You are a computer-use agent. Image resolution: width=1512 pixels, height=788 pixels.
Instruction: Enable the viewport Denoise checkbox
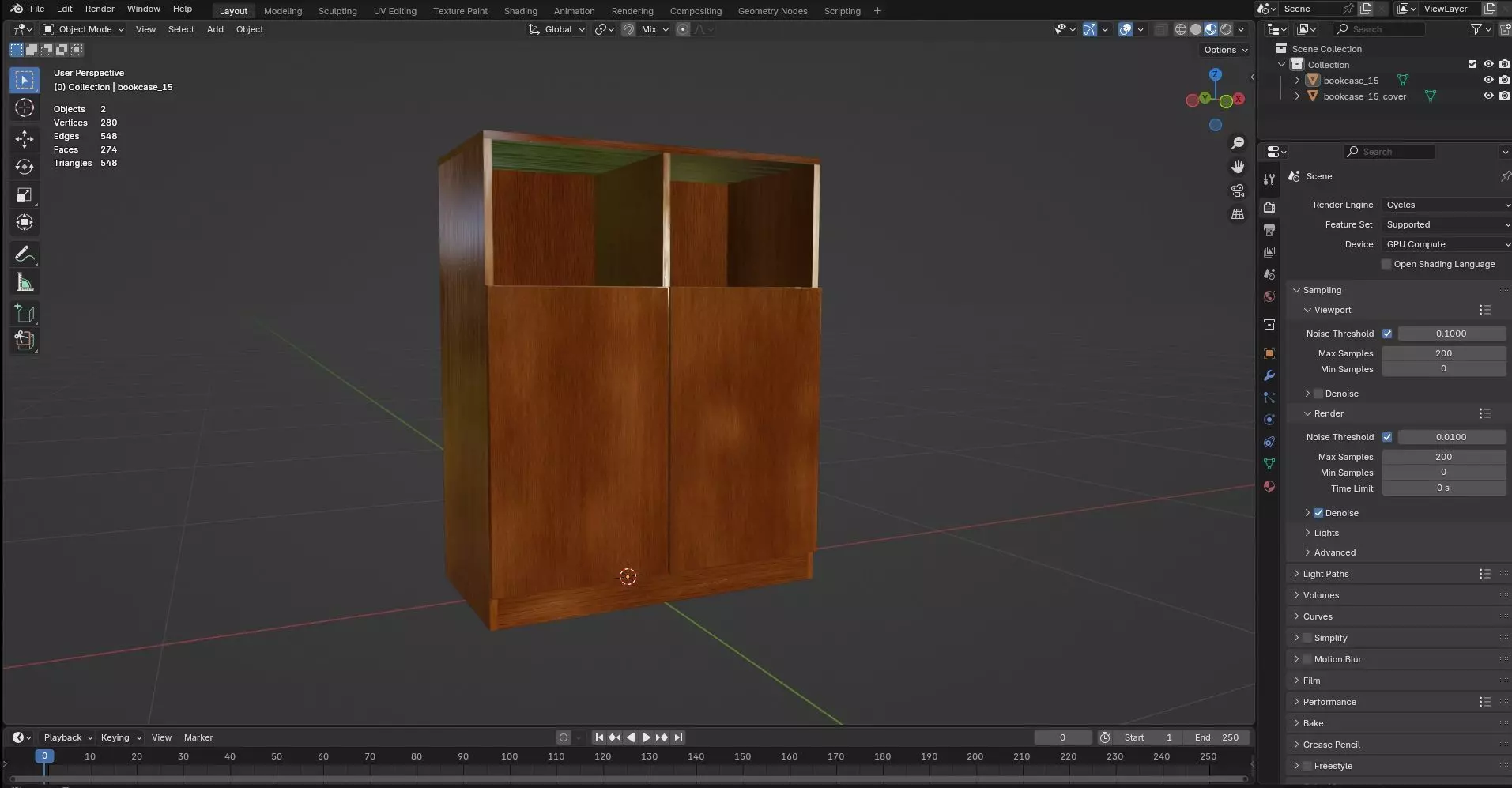1318,394
